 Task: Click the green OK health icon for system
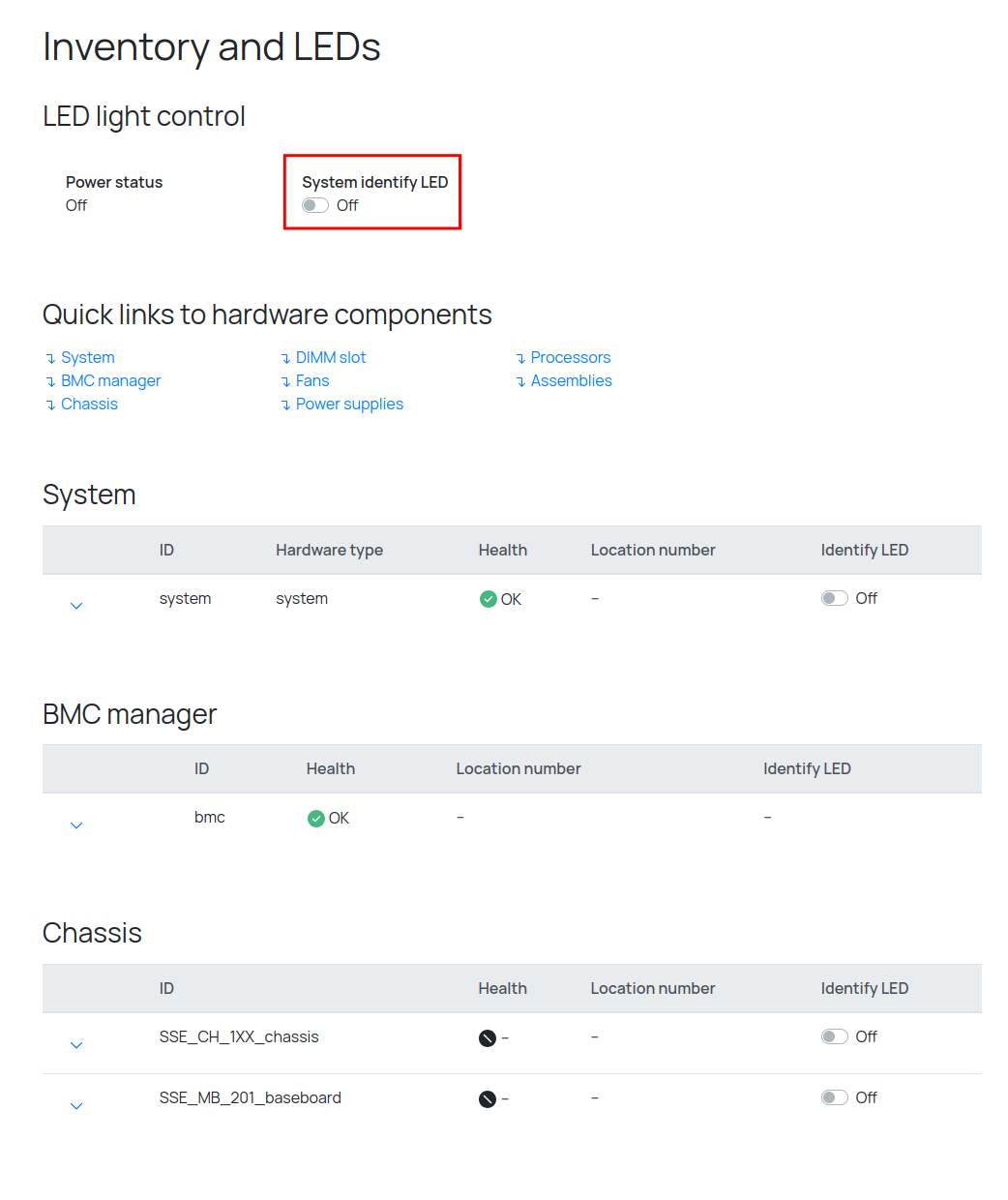click(488, 599)
